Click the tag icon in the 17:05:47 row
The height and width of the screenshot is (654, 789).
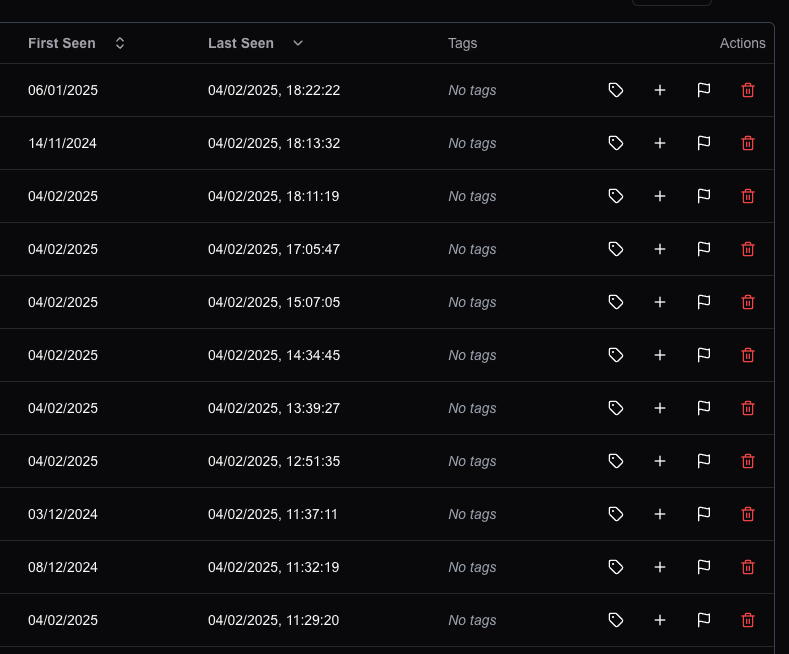point(616,249)
